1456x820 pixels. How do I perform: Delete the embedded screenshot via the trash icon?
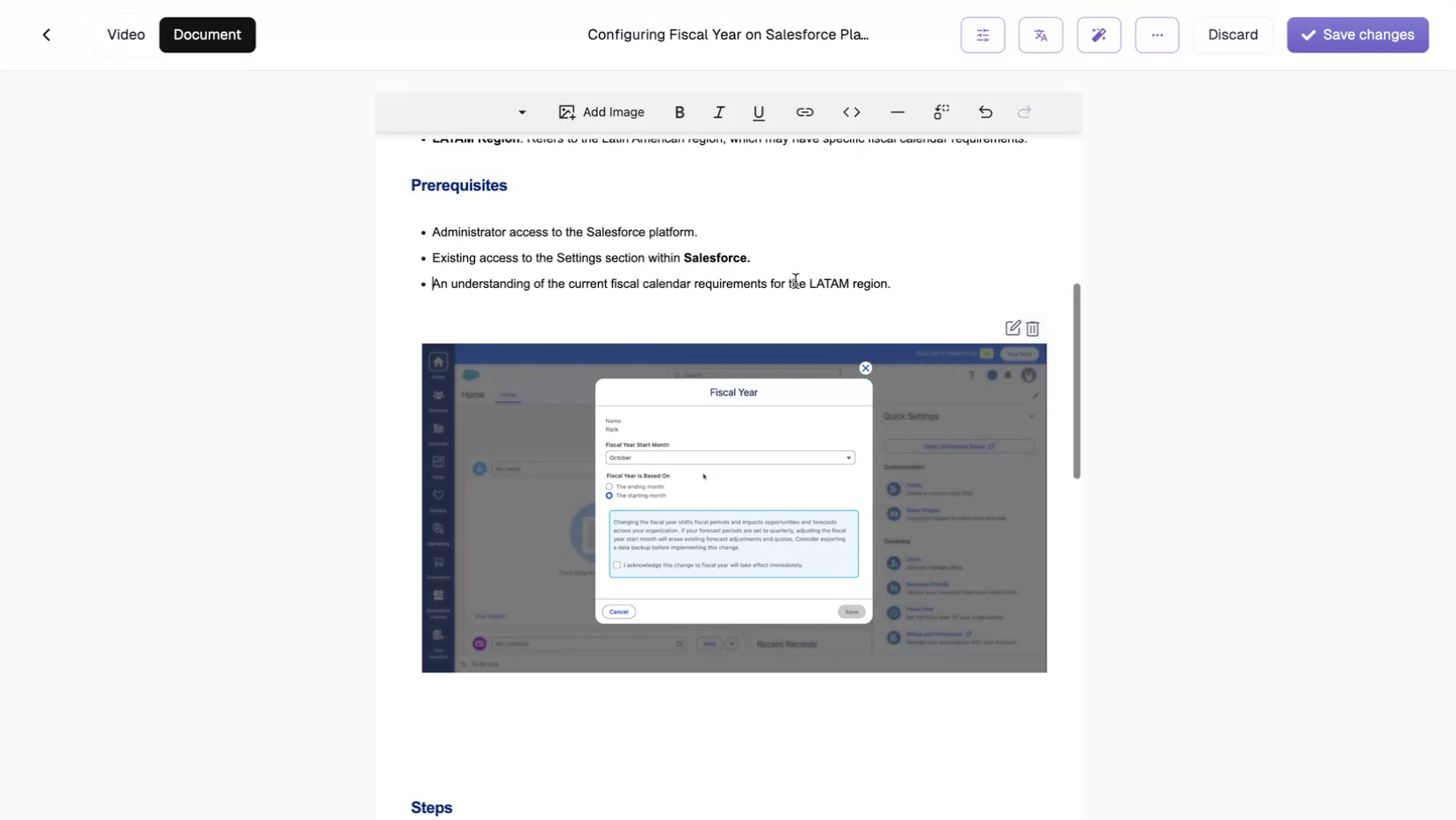[x=1032, y=328]
